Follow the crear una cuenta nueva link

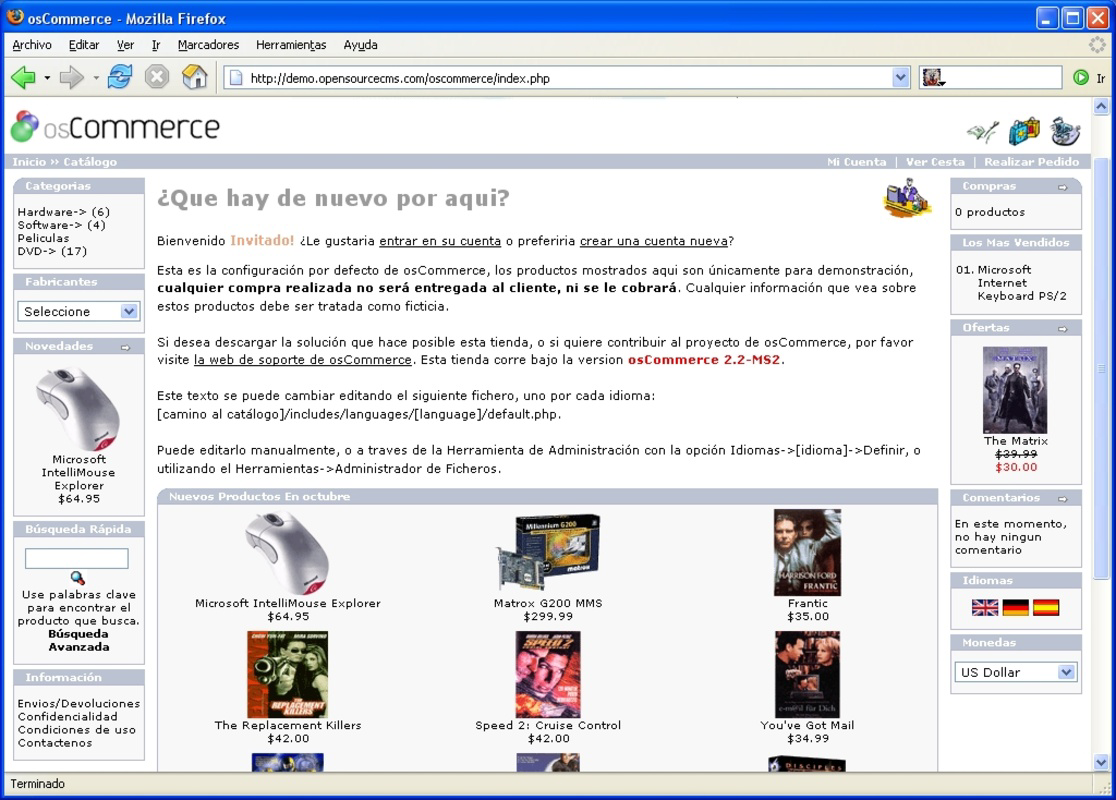pyautogui.click(x=653, y=241)
